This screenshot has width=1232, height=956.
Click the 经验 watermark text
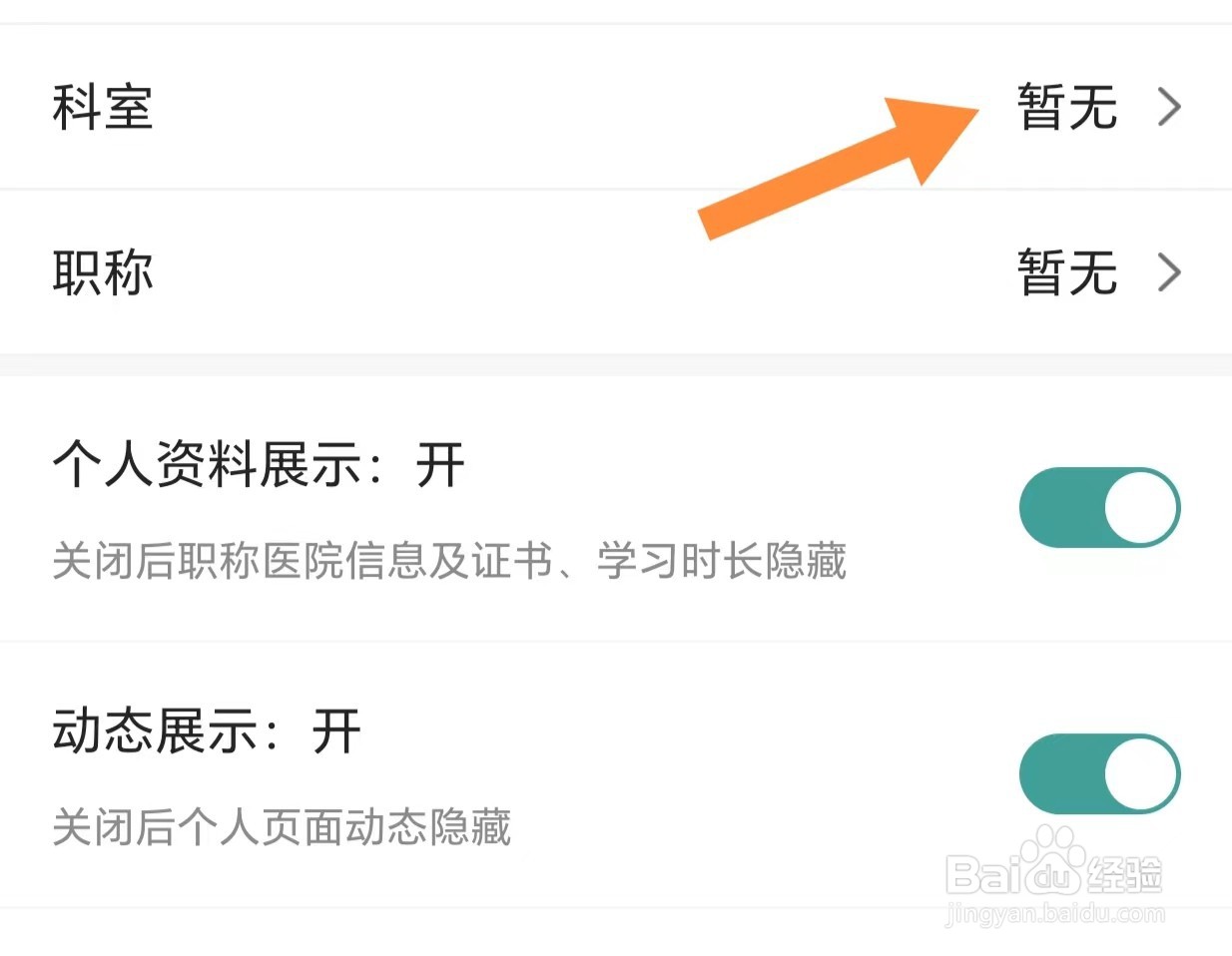[x=1125, y=875]
